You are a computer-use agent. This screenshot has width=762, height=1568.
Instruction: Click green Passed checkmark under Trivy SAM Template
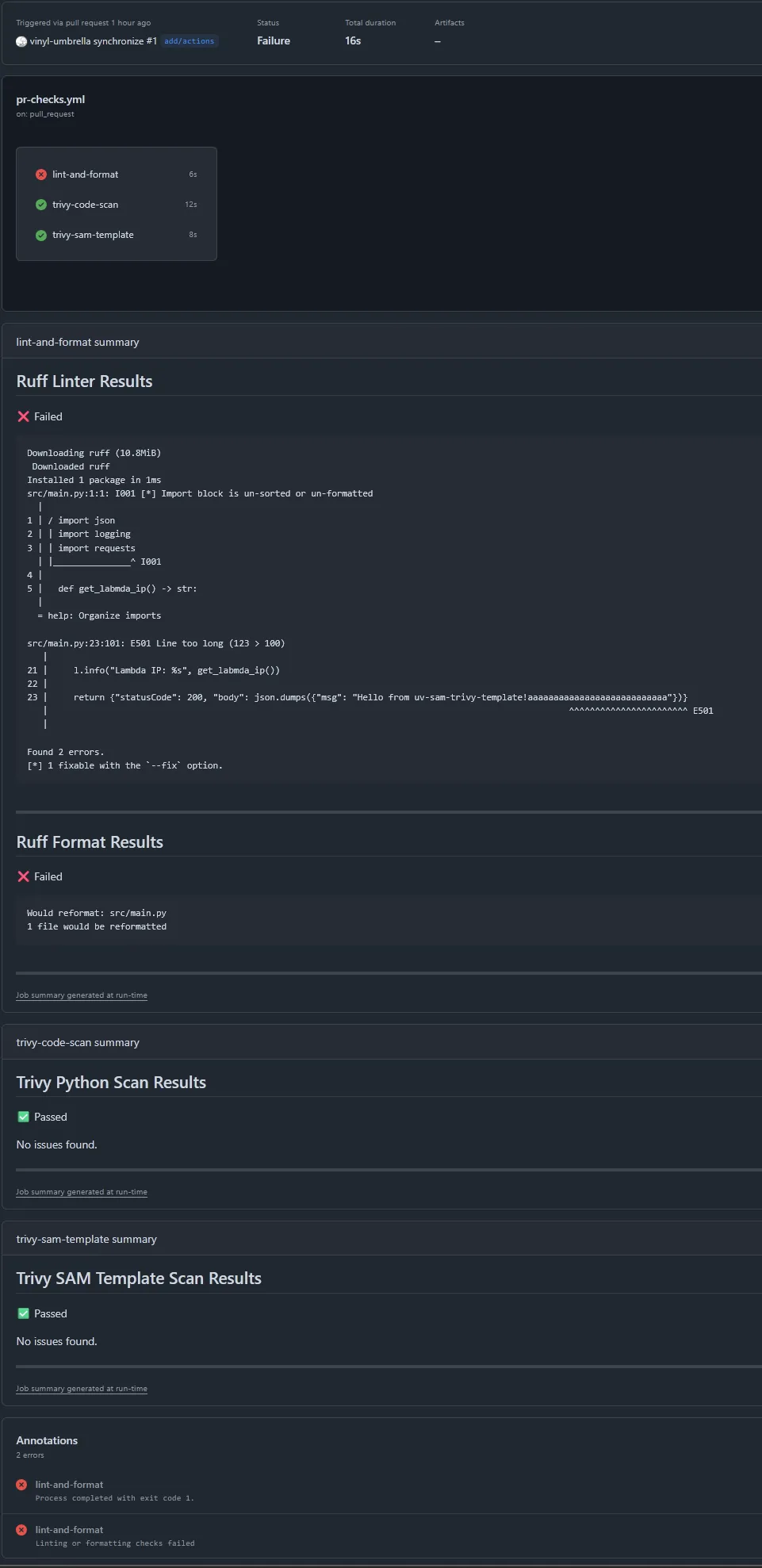click(24, 1313)
